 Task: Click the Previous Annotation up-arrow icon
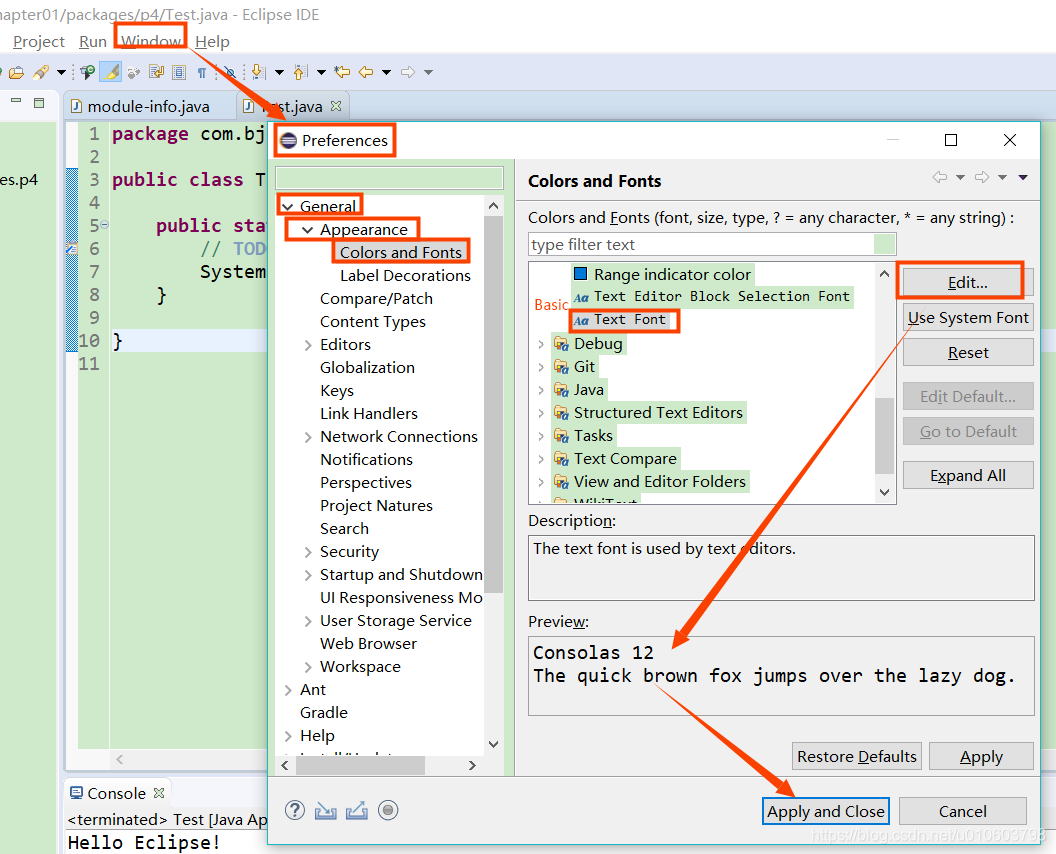(300, 72)
